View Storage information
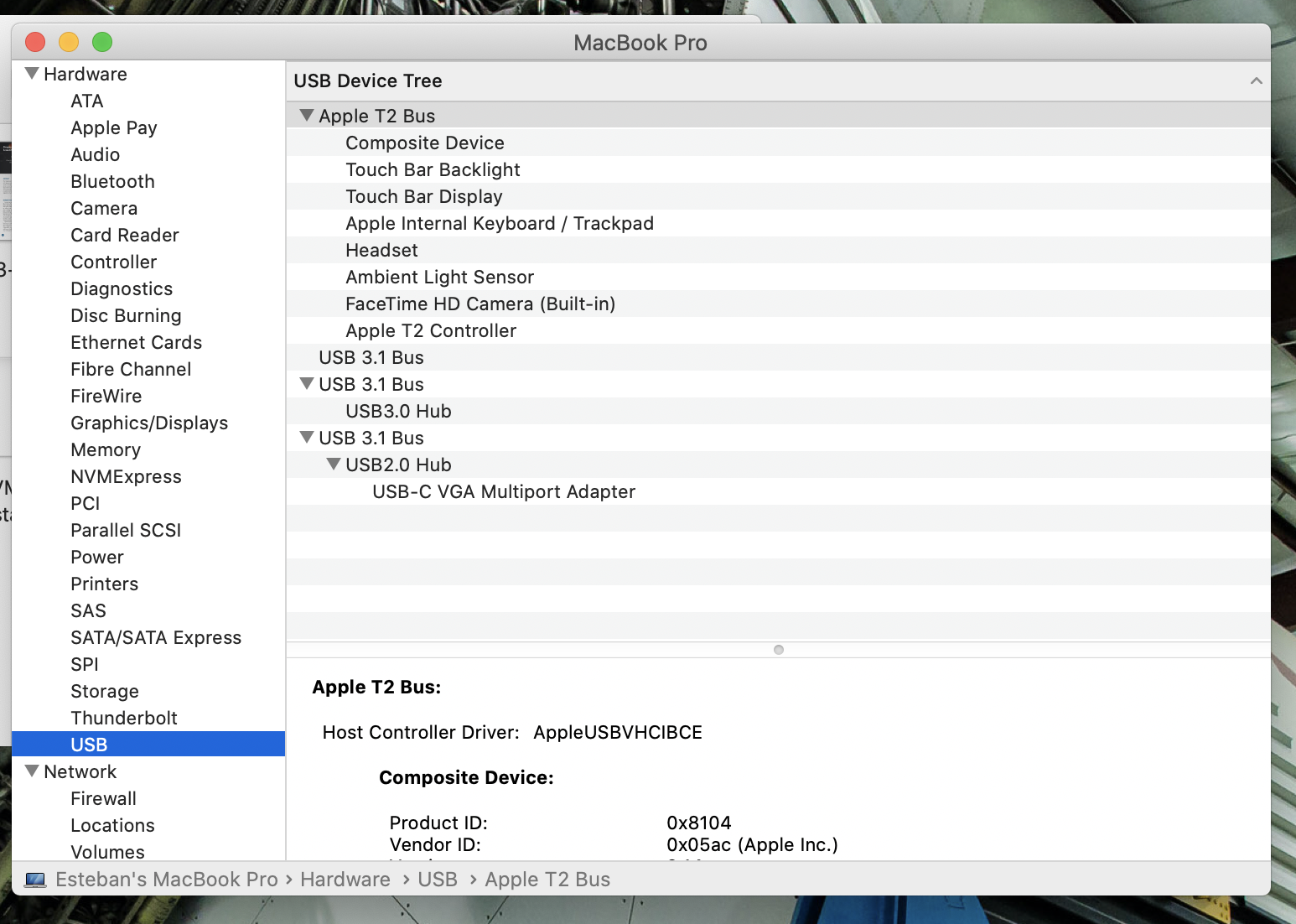Image resolution: width=1296 pixels, height=924 pixels. [x=105, y=691]
